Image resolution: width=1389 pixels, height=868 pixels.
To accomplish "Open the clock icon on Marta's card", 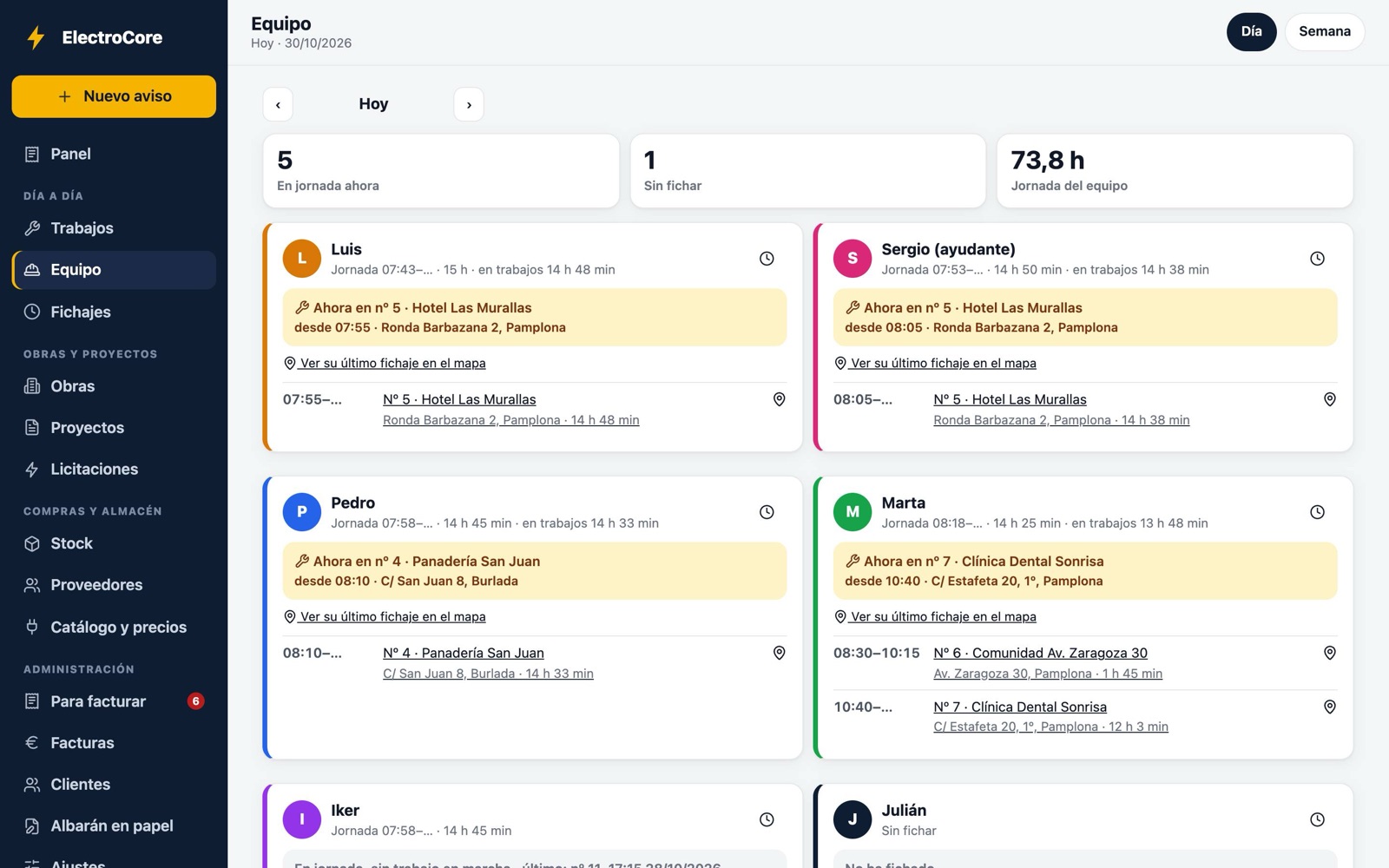I will [x=1317, y=512].
